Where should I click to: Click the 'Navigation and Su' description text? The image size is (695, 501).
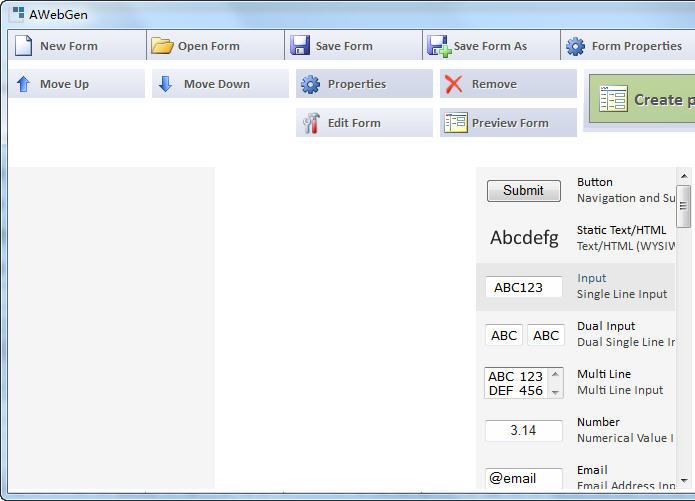(626, 198)
